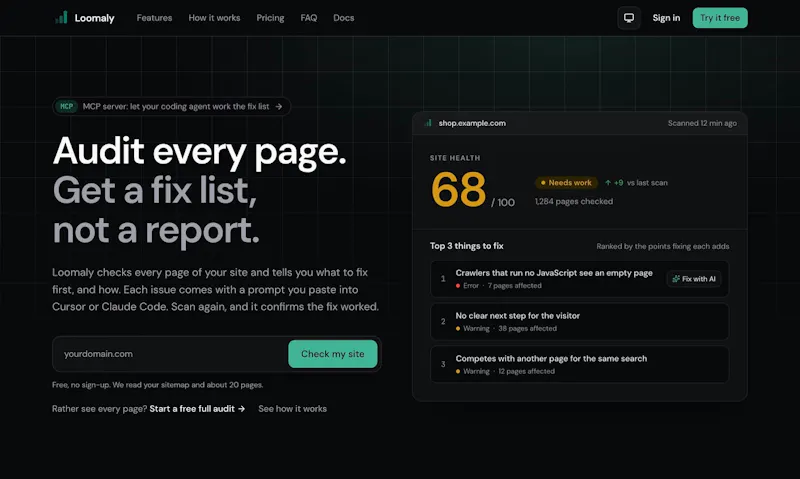Click Scanned 12 min ago text
Viewport: 800px width, 479px height.
tap(702, 123)
